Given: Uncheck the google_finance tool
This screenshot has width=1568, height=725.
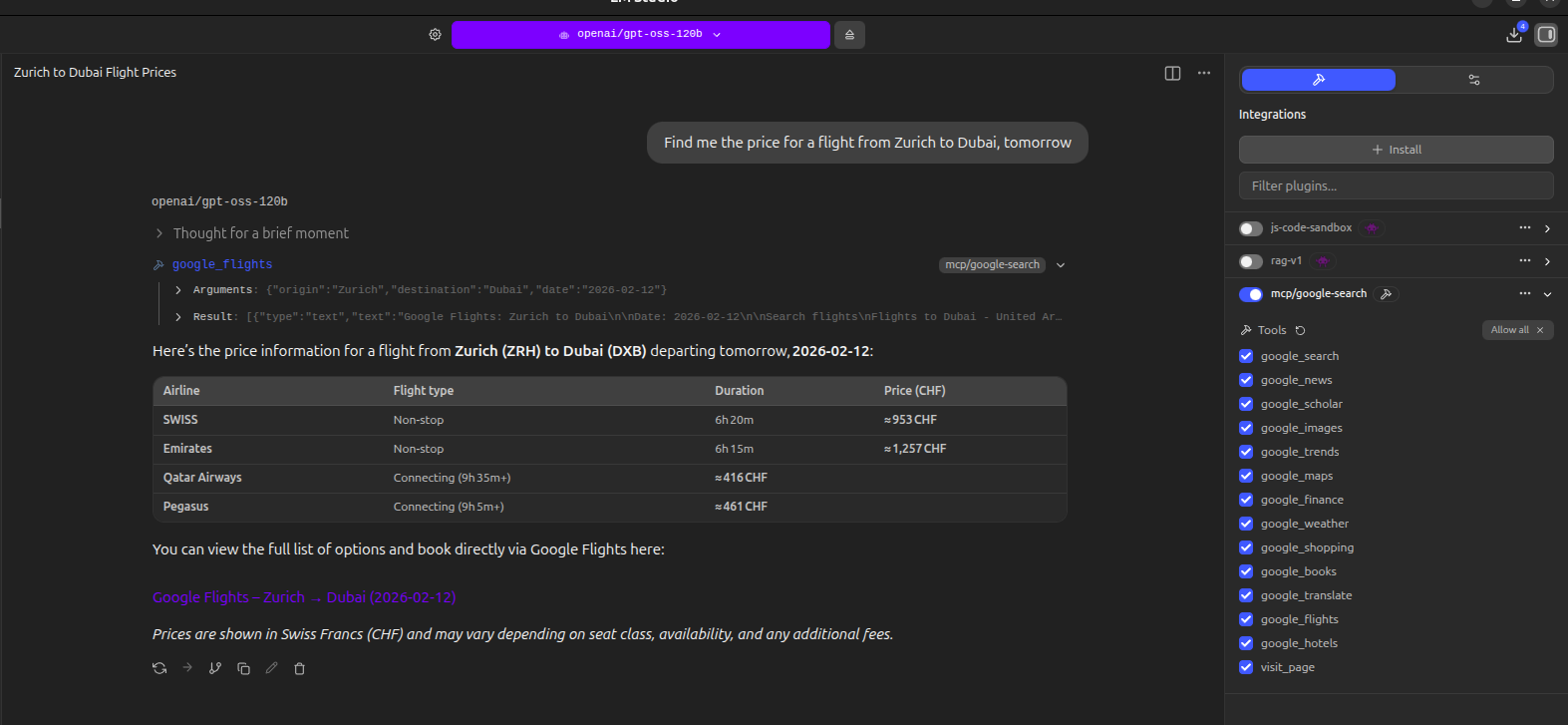Looking at the screenshot, I should coord(1246,500).
